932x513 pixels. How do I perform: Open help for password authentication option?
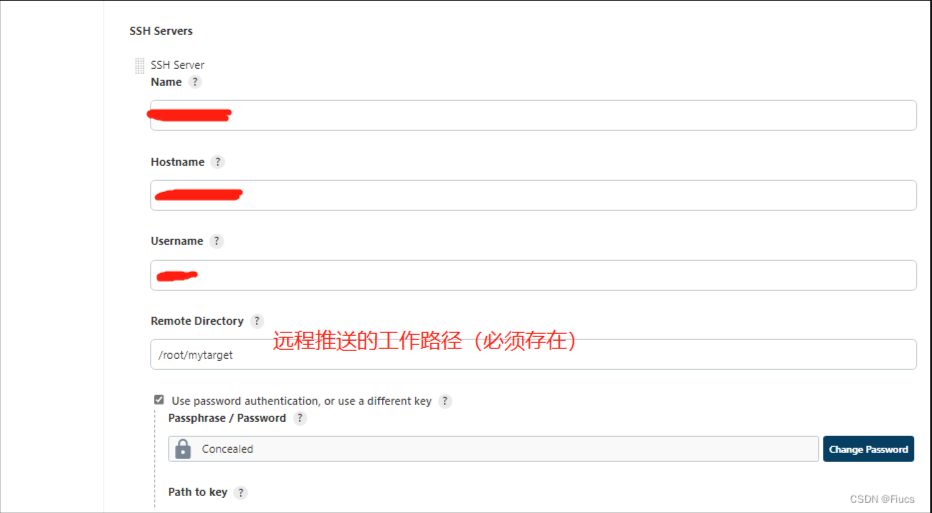445,401
